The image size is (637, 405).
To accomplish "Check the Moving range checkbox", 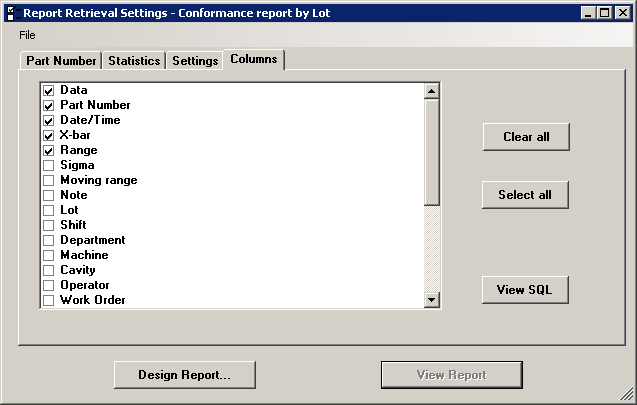I will [48, 180].
